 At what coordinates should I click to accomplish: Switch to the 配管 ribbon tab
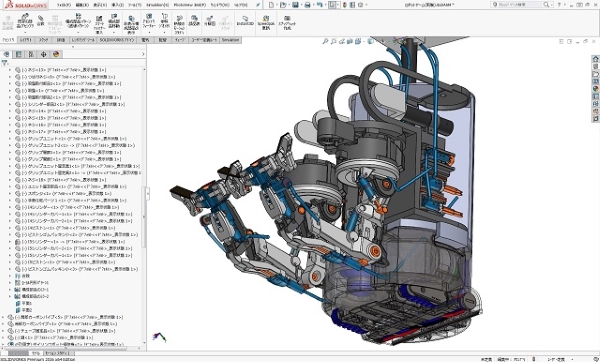tap(162, 40)
